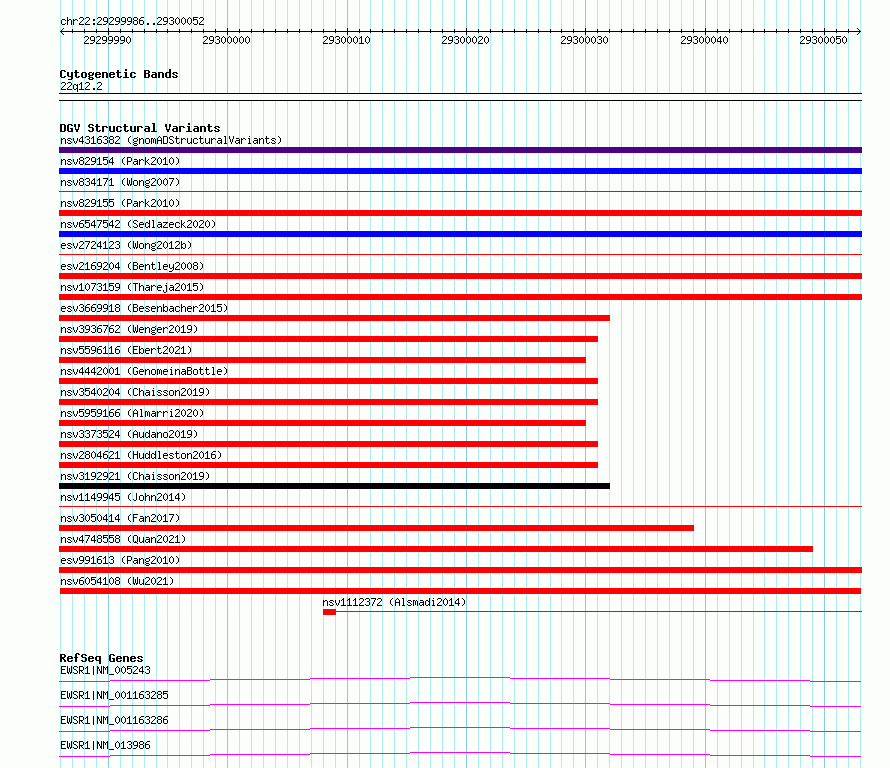Click the 22q12.2 band label

pos(81,86)
